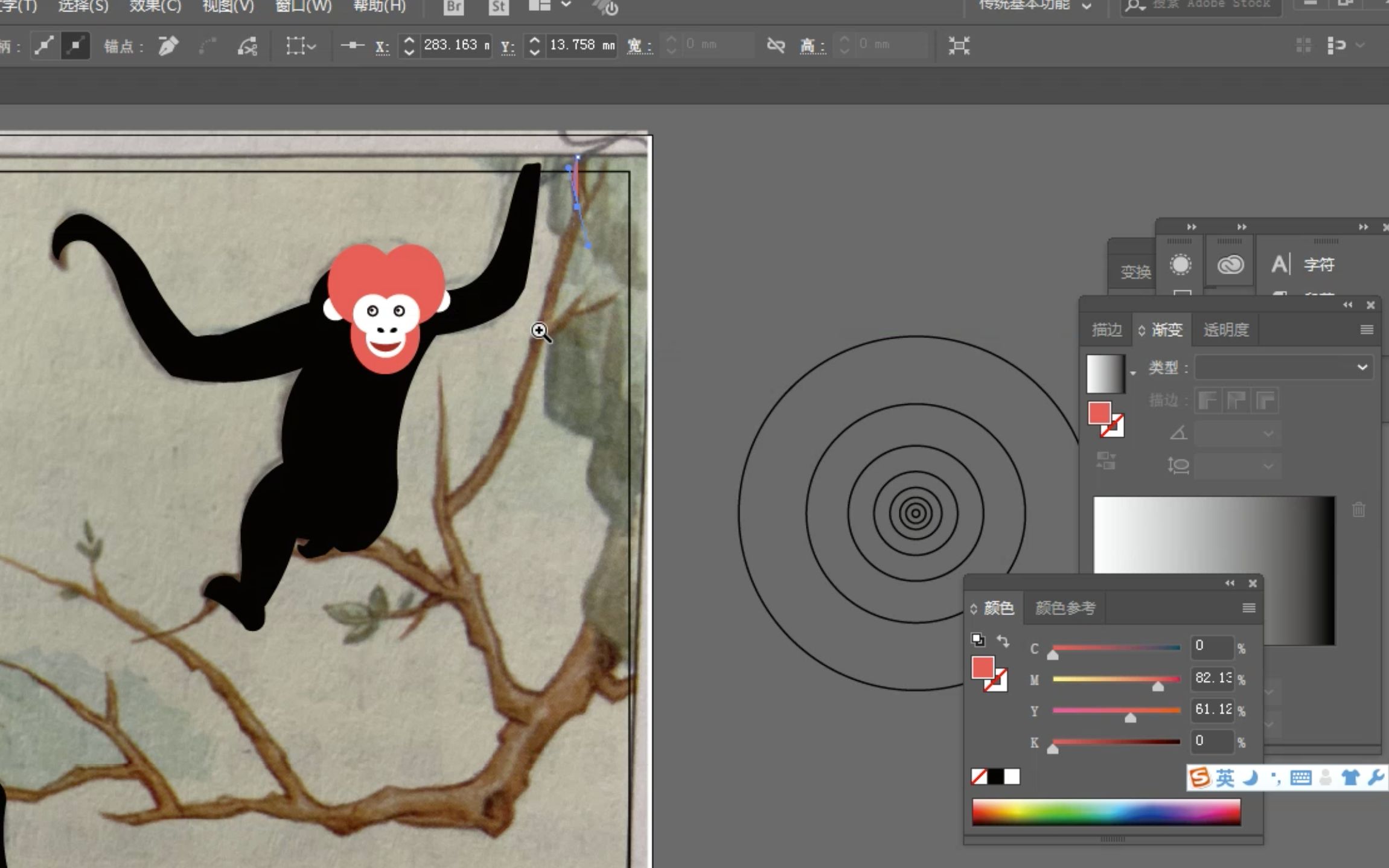The width and height of the screenshot is (1389, 868).
Task: Switch to the 透明度 tab
Action: [x=1225, y=330]
